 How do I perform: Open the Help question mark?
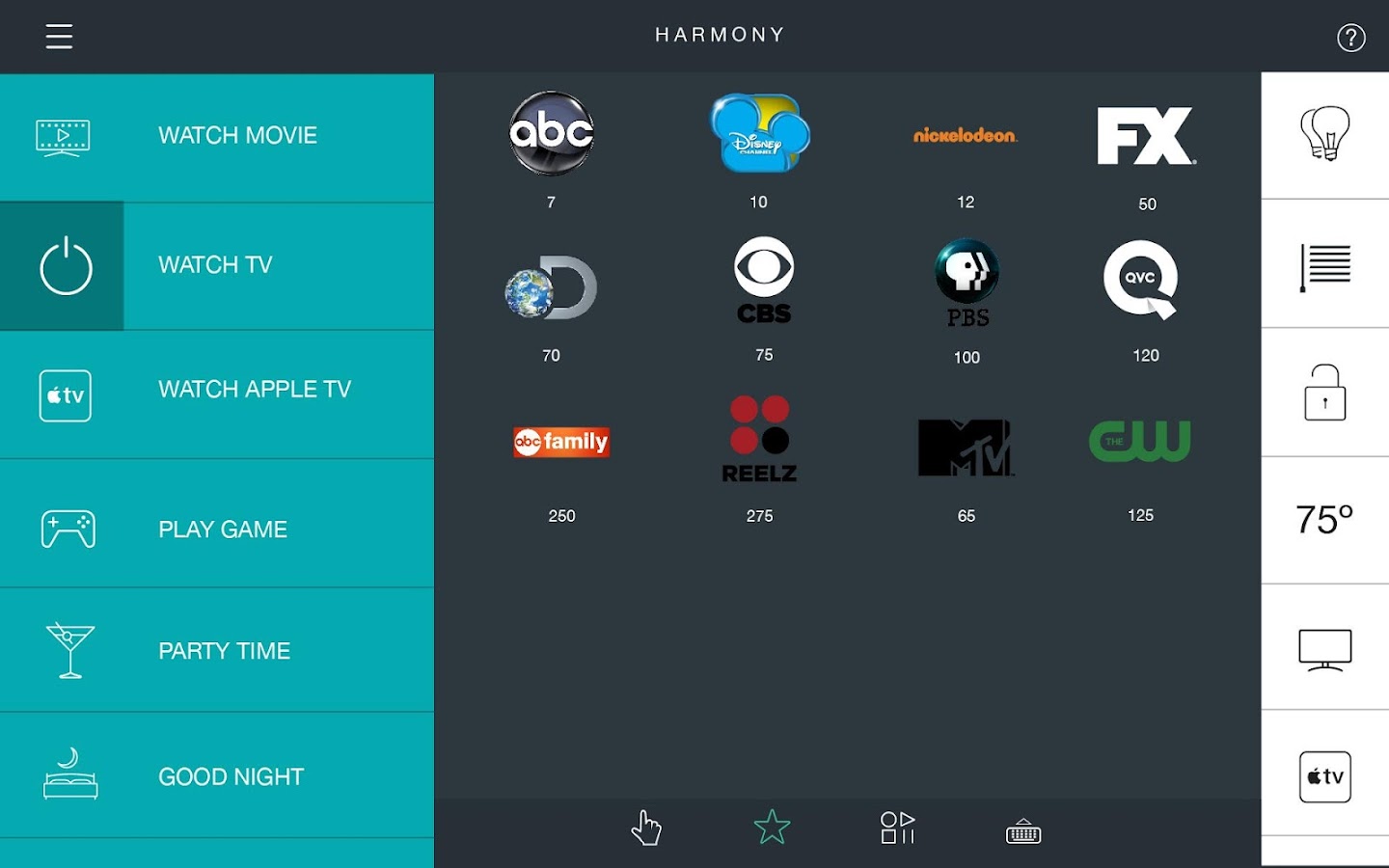pyautogui.click(x=1350, y=39)
